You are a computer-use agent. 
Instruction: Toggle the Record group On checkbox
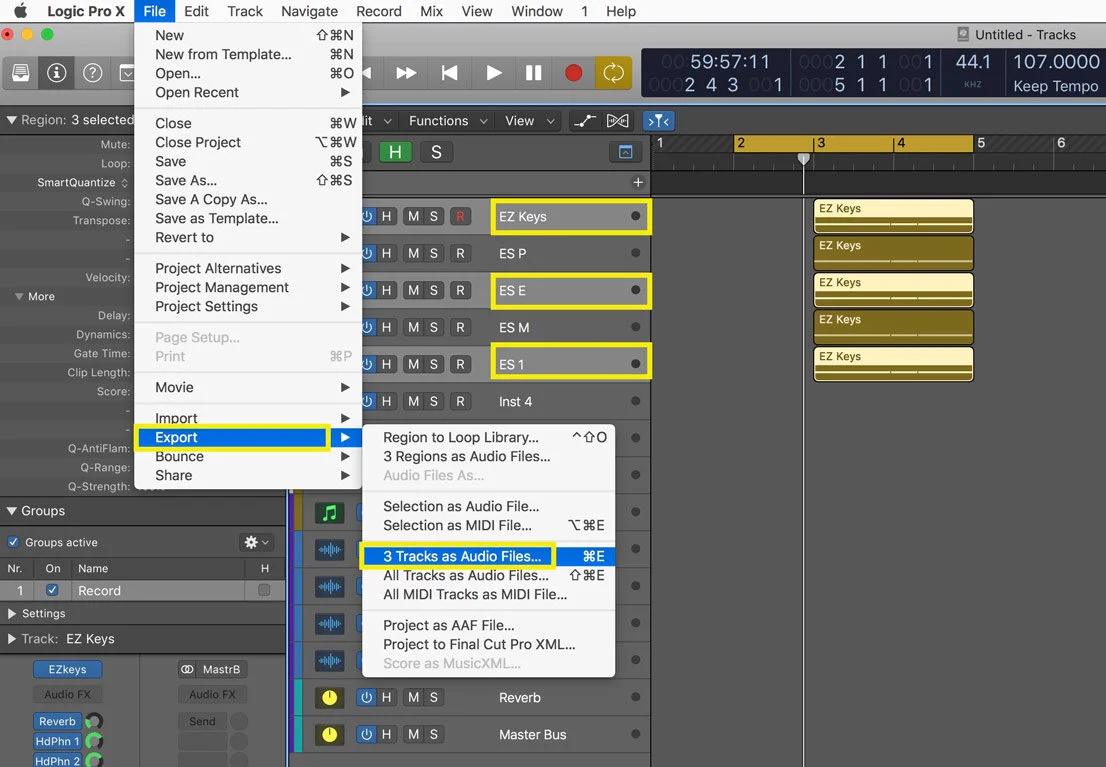tap(52, 590)
